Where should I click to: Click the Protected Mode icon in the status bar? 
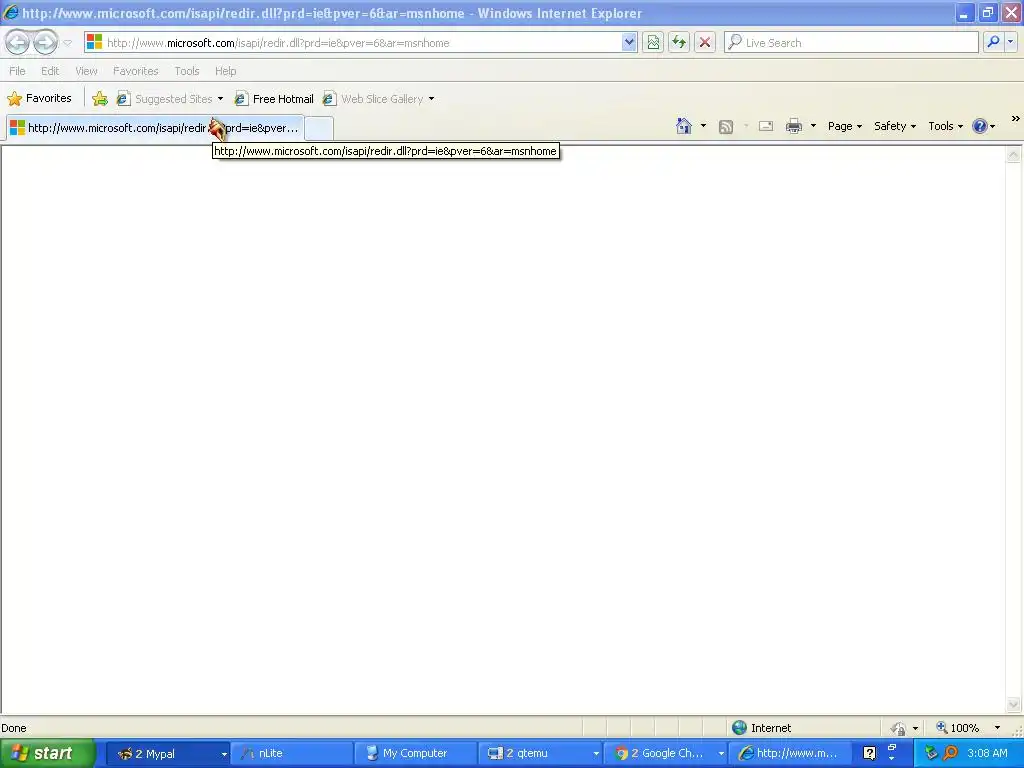tap(899, 728)
